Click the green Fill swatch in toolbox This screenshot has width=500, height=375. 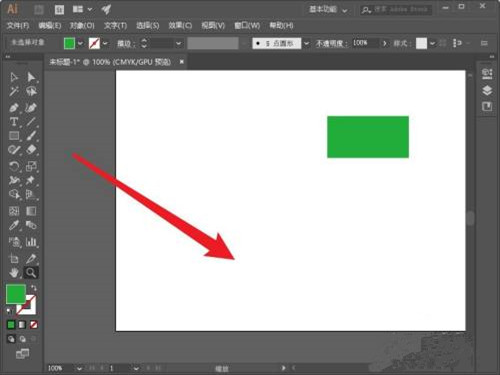[x=16, y=294]
